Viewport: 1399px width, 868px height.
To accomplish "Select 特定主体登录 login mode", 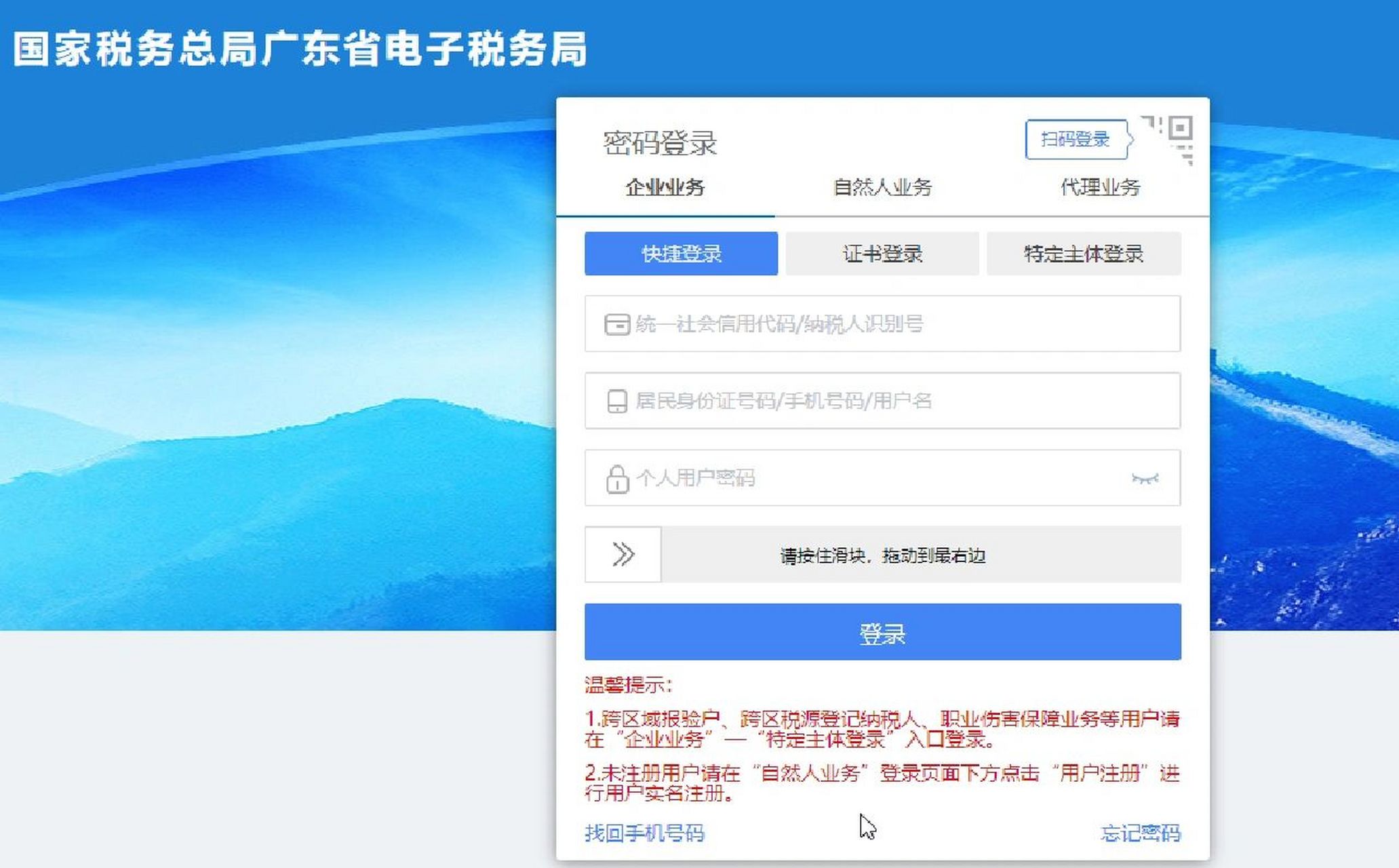I will (x=1084, y=254).
